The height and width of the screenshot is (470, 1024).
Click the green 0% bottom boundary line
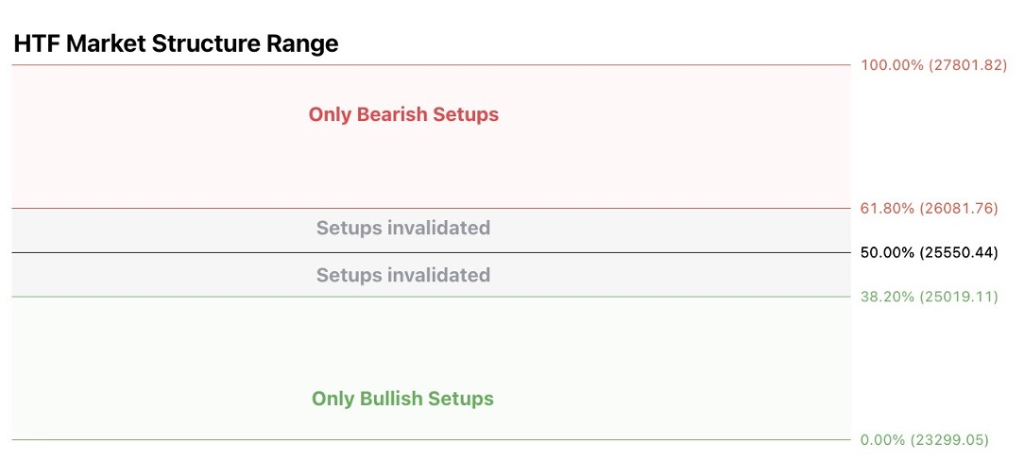pyautogui.click(x=600, y=439)
